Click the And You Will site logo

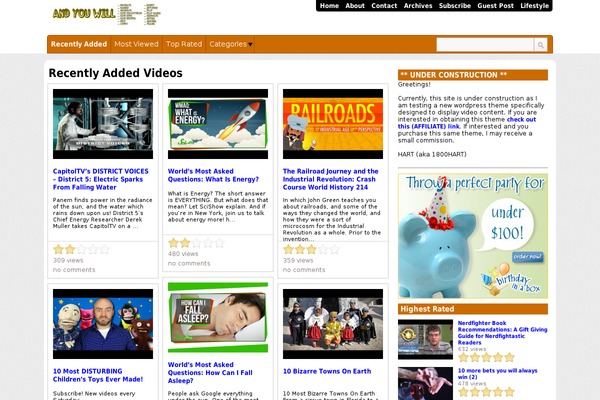106,15
